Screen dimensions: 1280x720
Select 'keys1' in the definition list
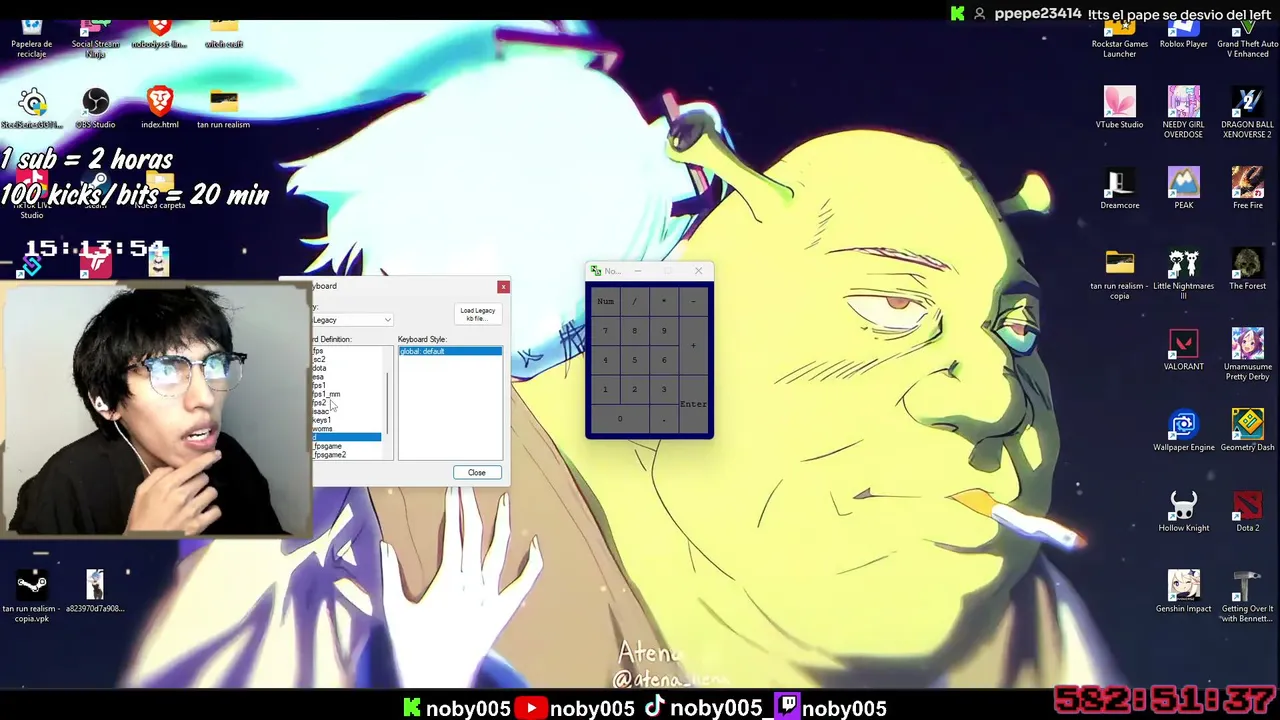(346, 420)
